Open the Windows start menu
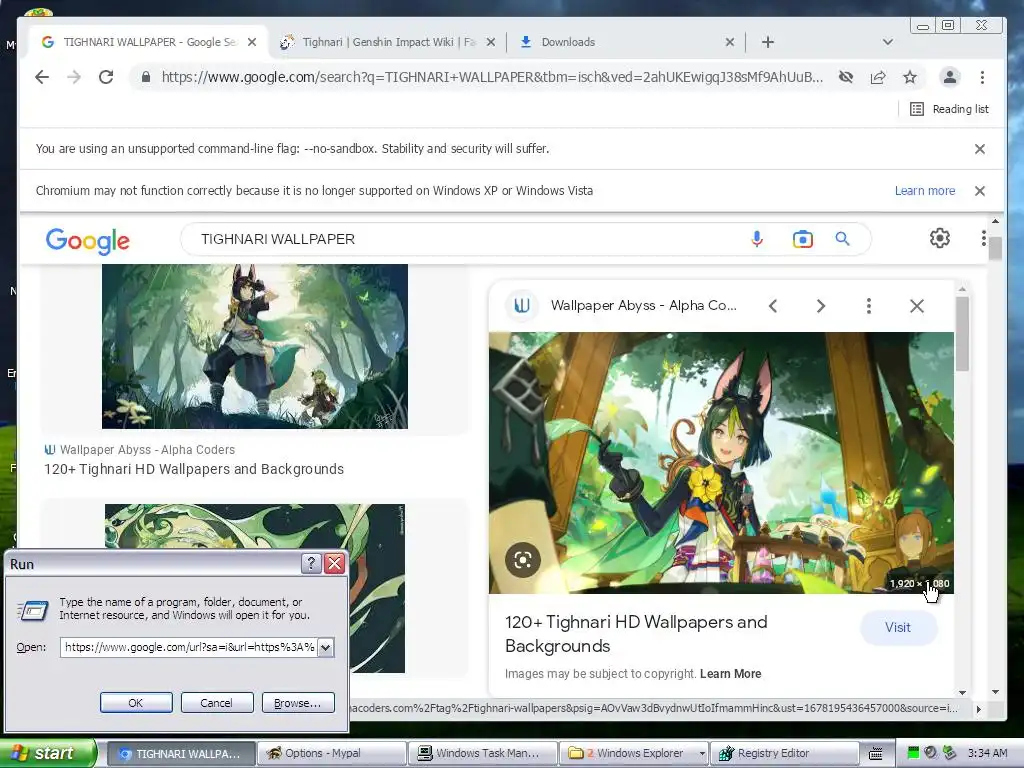This screenshot has width=1024, height=768. pyautogui.click(x=47, y=753)
